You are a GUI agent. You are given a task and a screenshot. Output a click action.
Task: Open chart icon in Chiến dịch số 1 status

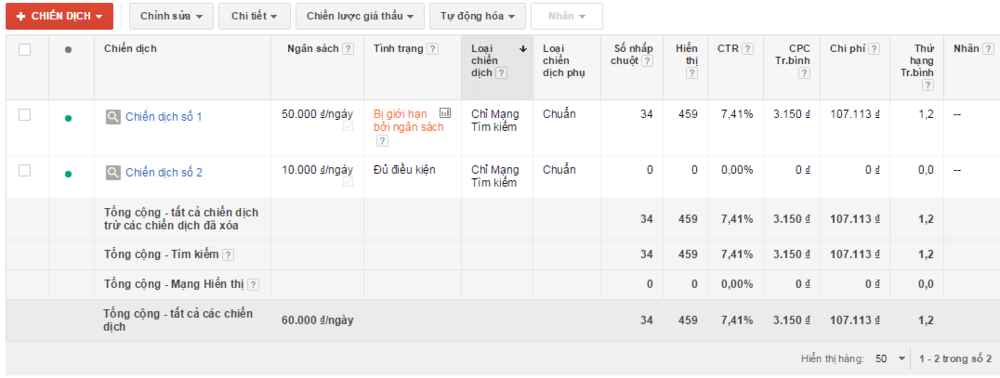click(x=445, y=113)
